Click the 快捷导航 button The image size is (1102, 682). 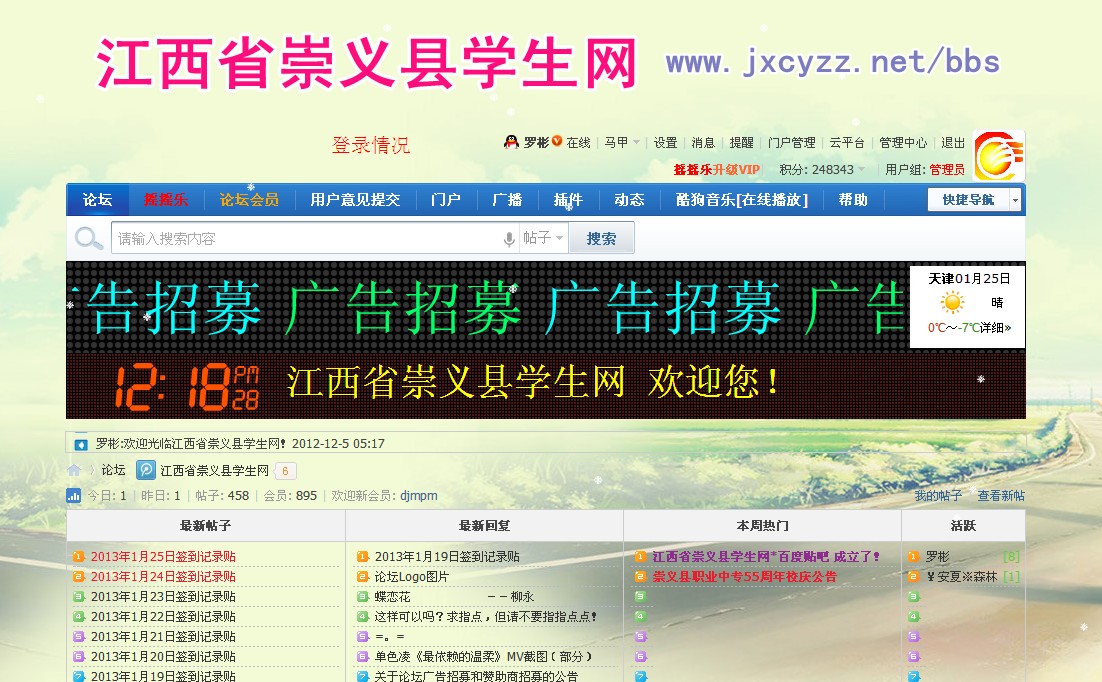coord(968,200)
